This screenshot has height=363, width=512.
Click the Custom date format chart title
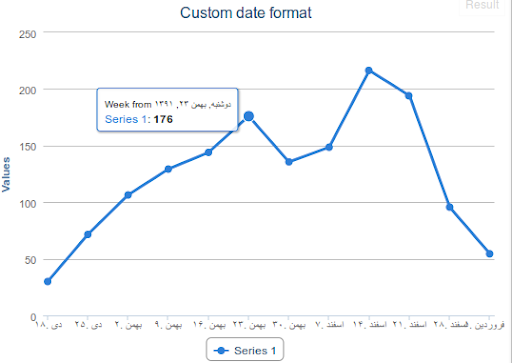246,13
